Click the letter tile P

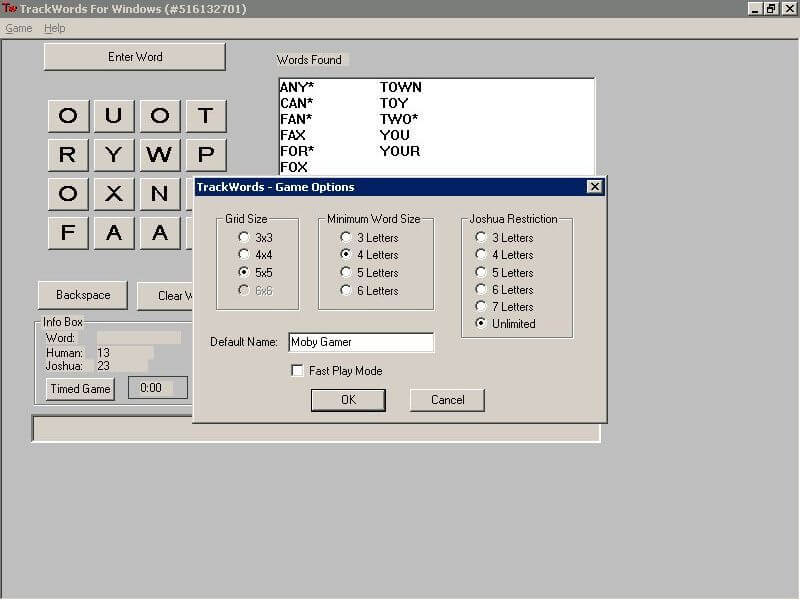[206, 155]
